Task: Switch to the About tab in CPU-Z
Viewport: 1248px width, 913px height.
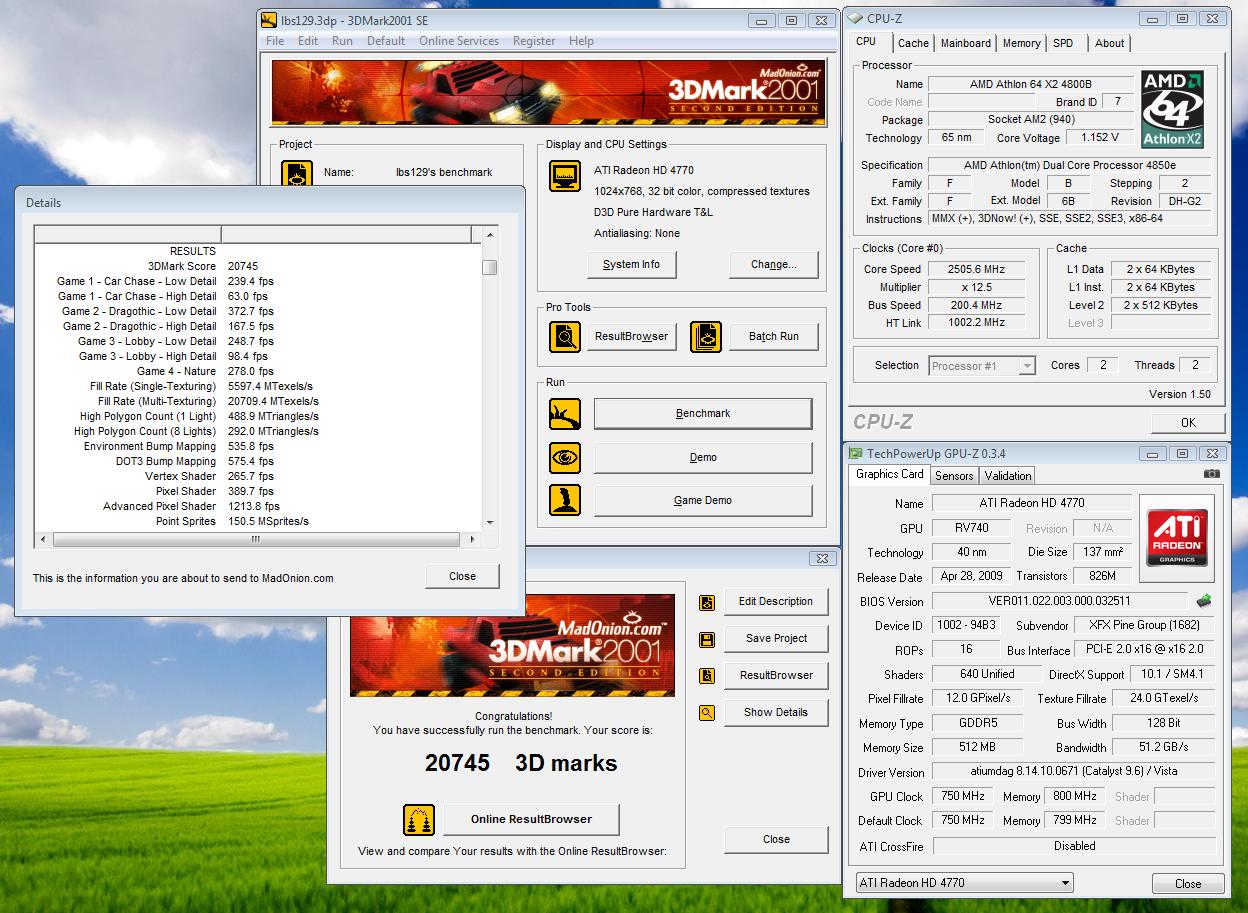Action: click(x=1109, y=43)
